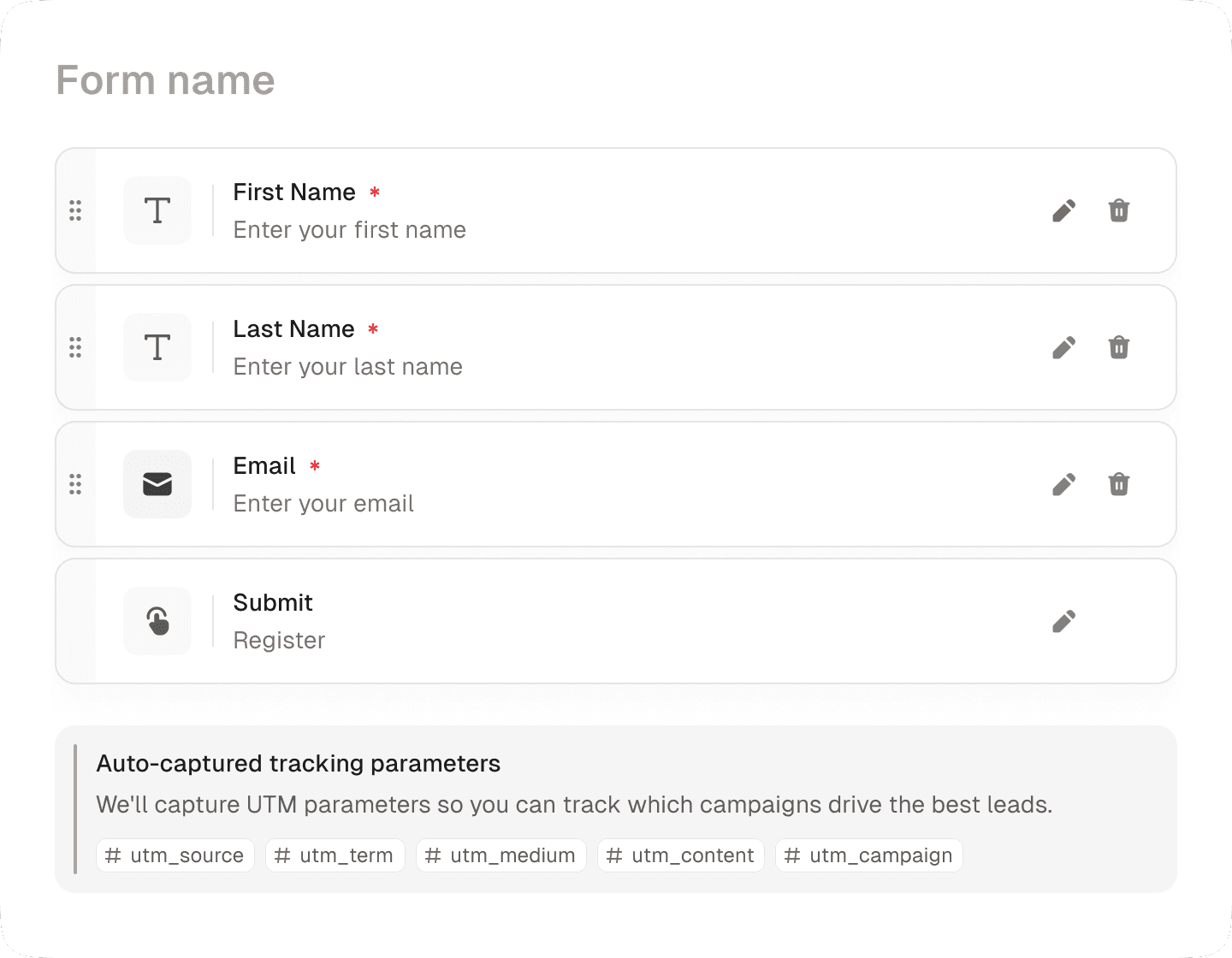This screenshot has width=1232, height=958.
Task: Edit the Last Name field
Action: click(x=1063, y=347)
